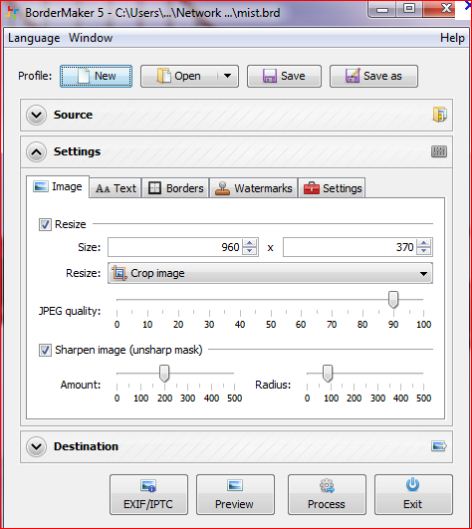The image size is (472, 529).
Task: Expand the Source section chevron
Action: click(36, 115)
